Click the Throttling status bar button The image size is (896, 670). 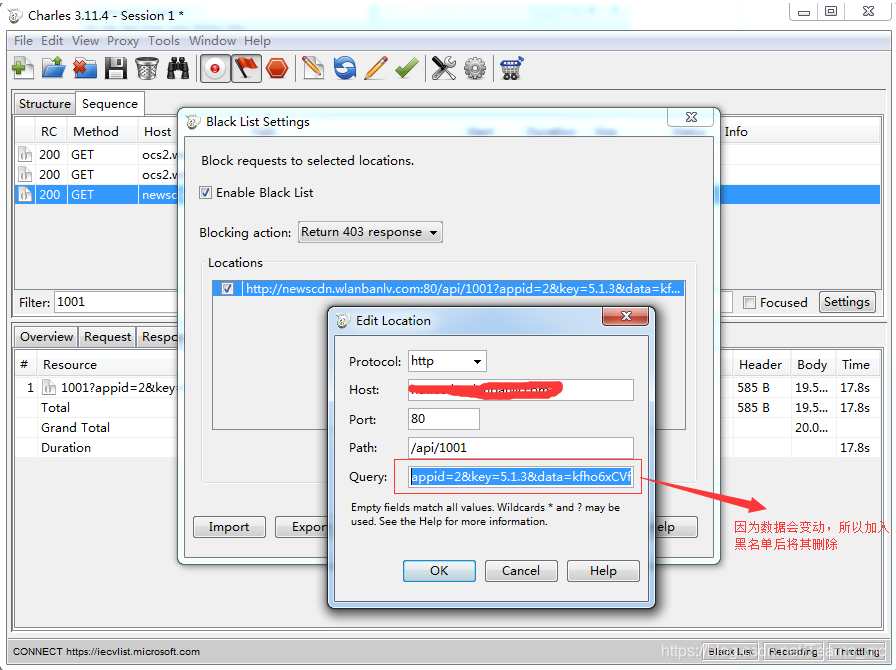pyautogui.click(x=857, y=651)
